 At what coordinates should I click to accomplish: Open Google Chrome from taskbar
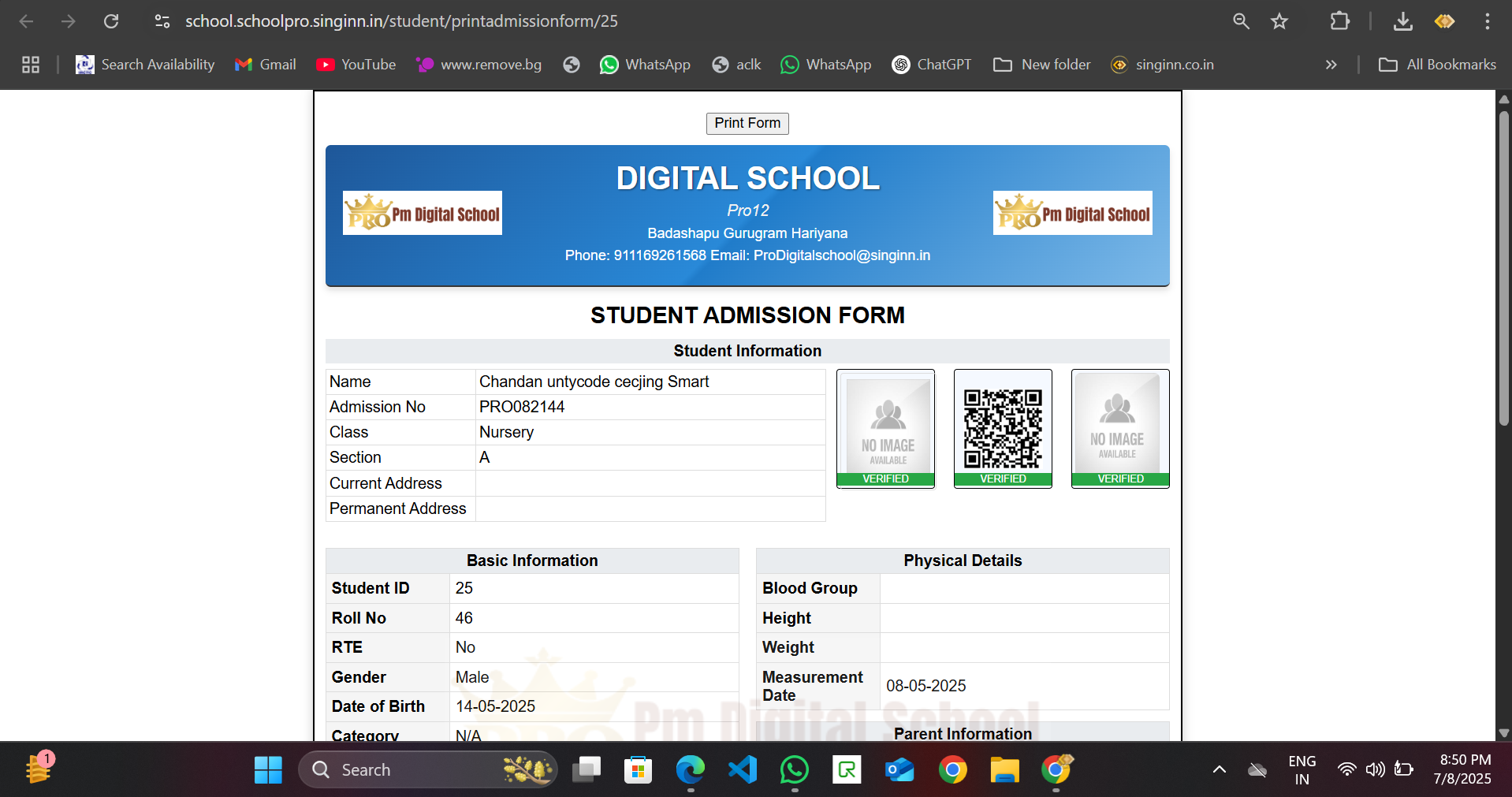[x=952, y=769]
